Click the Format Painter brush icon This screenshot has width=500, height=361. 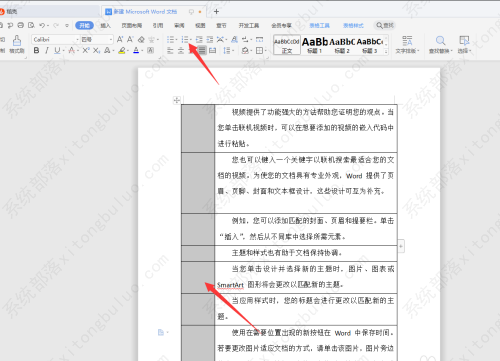click(17, 40)
